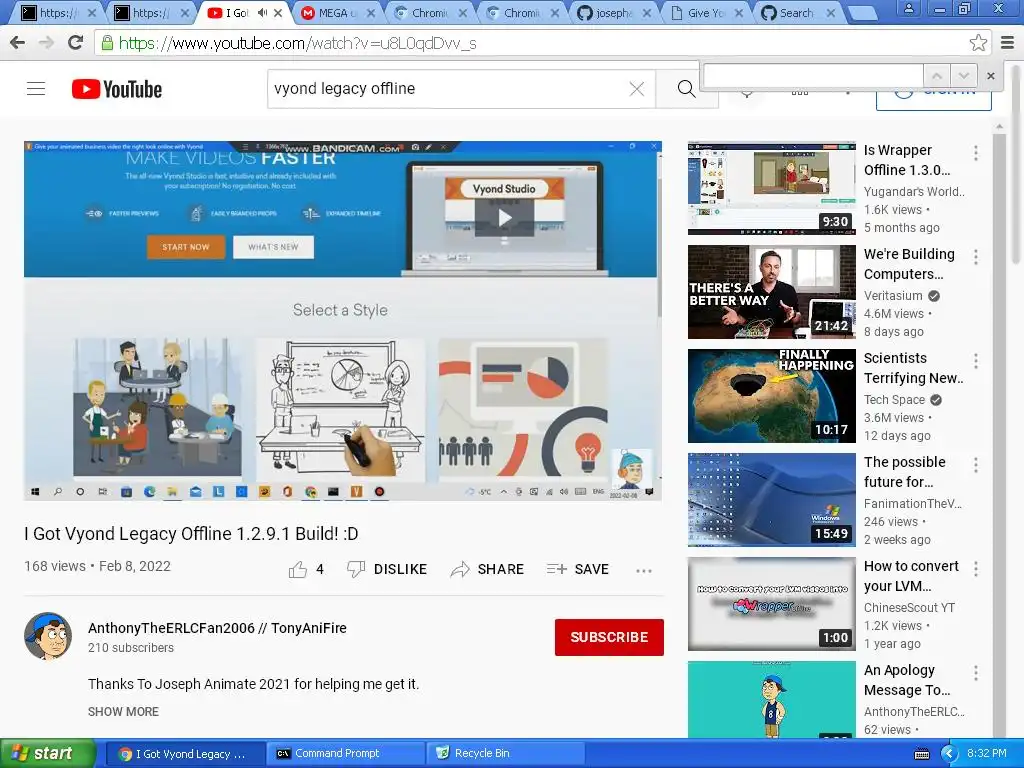Viewport: 1024px width, 768px height.
Task: Switch to the first Chromium tab
Action: (430, 12)
